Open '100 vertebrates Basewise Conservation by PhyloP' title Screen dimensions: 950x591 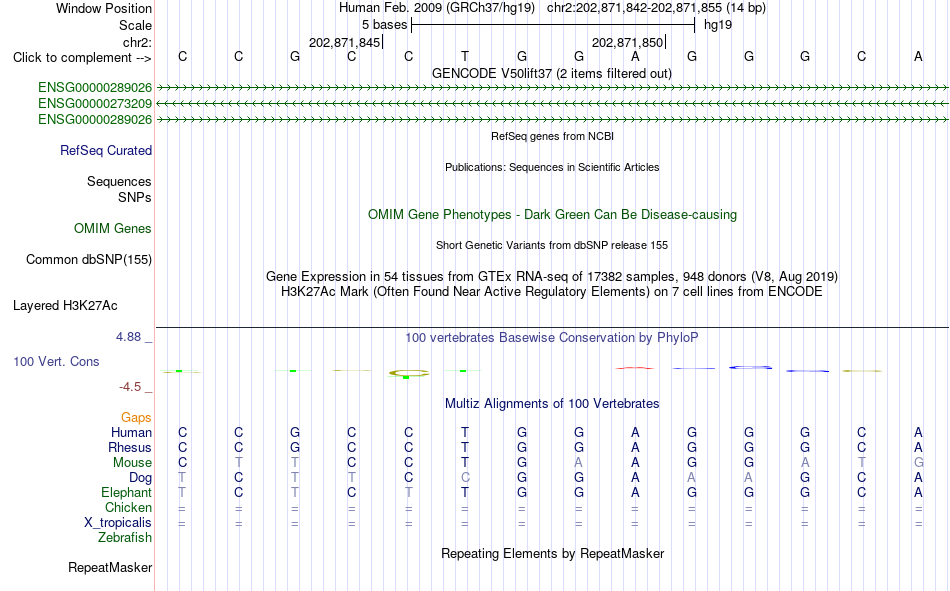click(x=552, y=338)
